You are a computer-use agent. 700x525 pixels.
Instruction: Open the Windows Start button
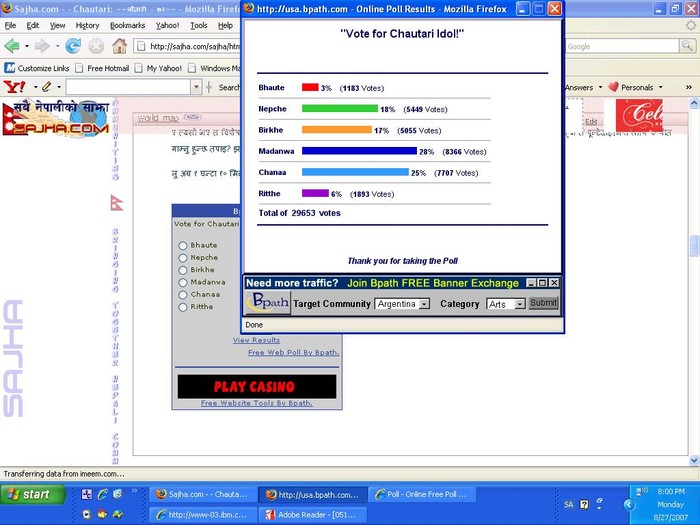coord(33,494)
